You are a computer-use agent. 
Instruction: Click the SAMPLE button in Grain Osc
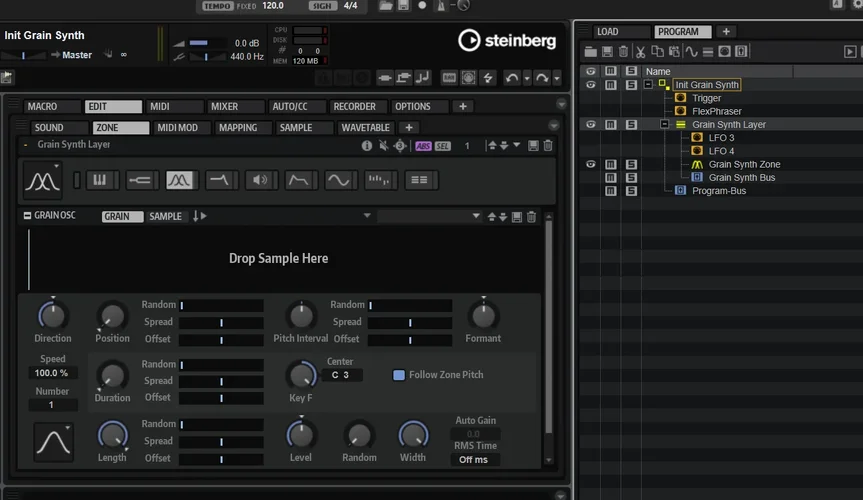(x=165, y=216)
